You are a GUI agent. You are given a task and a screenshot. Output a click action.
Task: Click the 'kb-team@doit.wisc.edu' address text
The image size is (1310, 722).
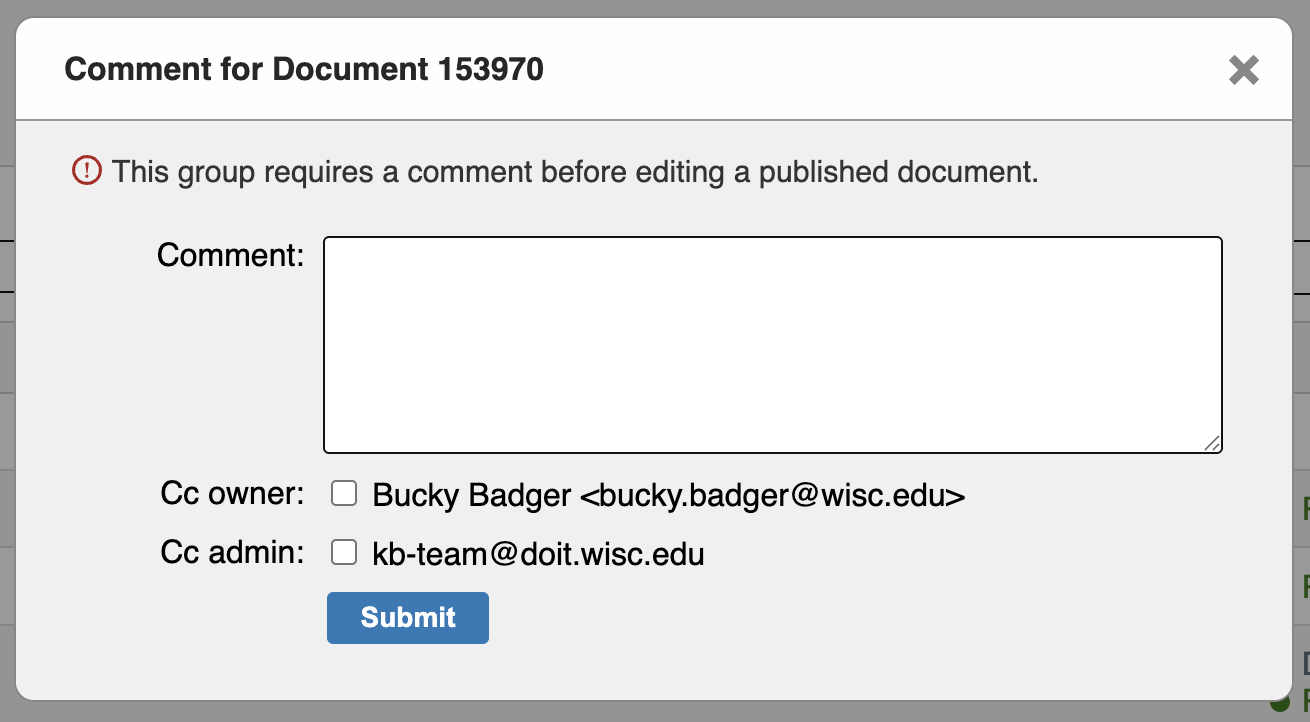click(x=538, y=554)
